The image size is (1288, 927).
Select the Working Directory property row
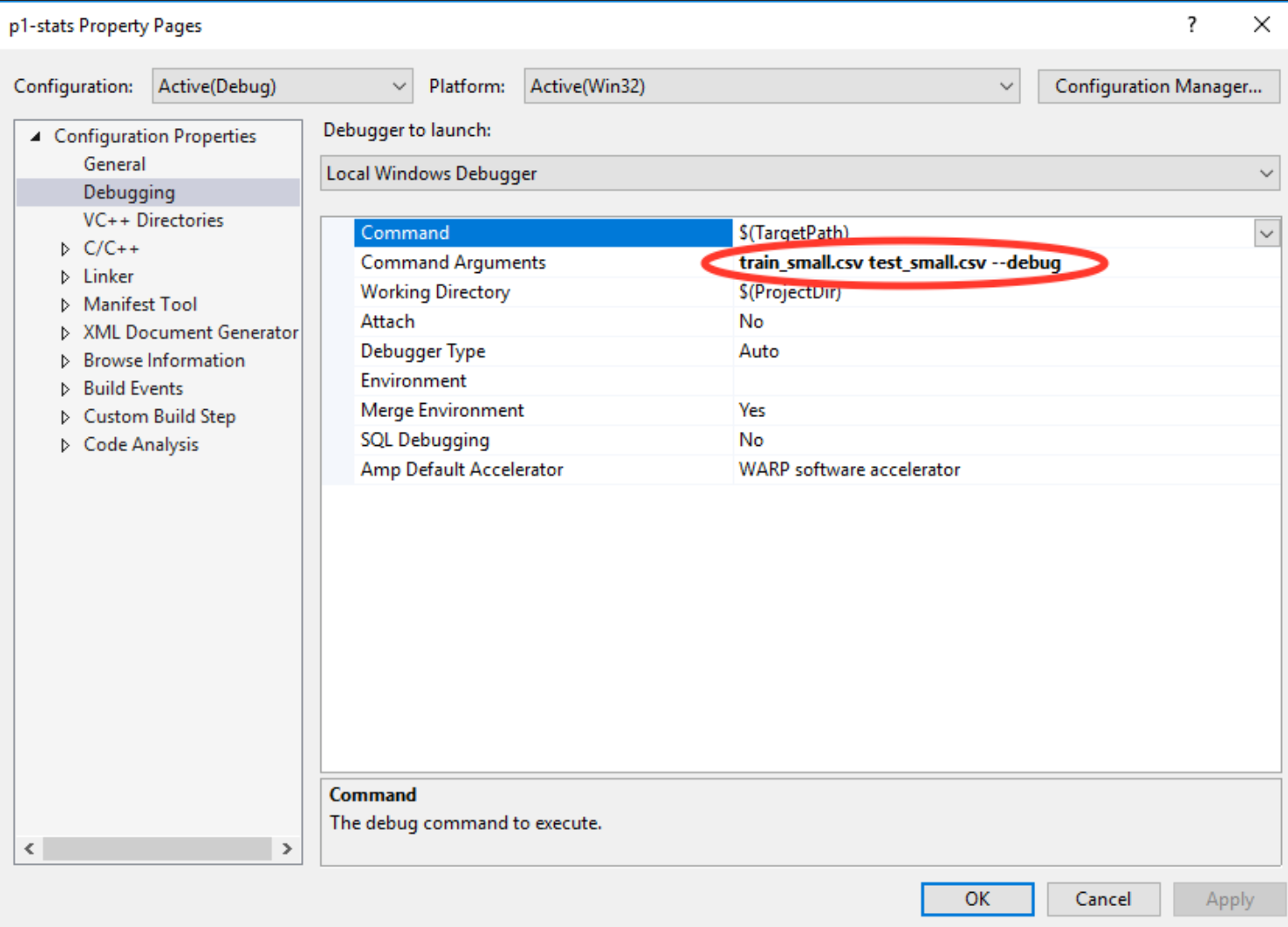[x=435, y=292]
